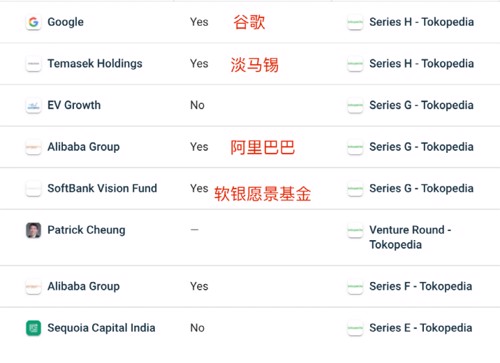Open Patrick Cheung's profile link

86,230
